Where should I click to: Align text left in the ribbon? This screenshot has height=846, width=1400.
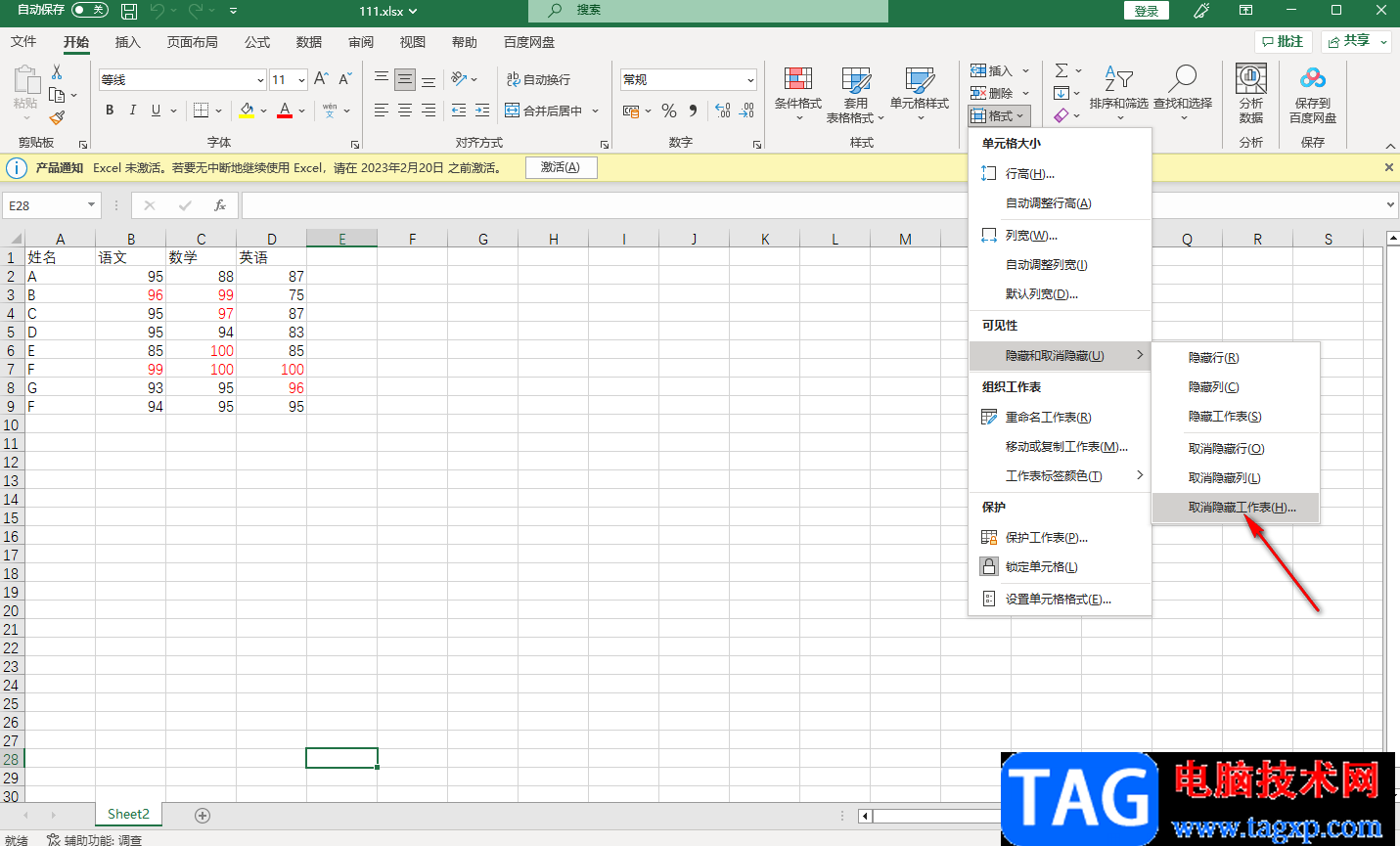pyautogui.click(x=382, y=111)
